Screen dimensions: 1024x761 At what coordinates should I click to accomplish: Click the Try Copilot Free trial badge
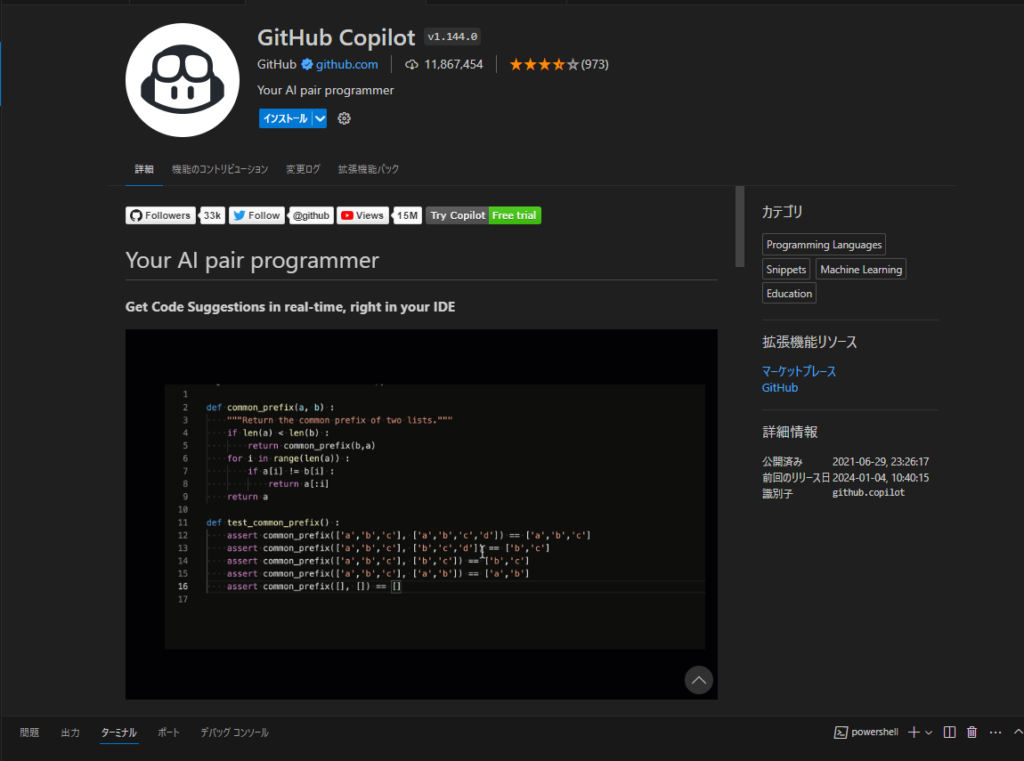point(483,216)
